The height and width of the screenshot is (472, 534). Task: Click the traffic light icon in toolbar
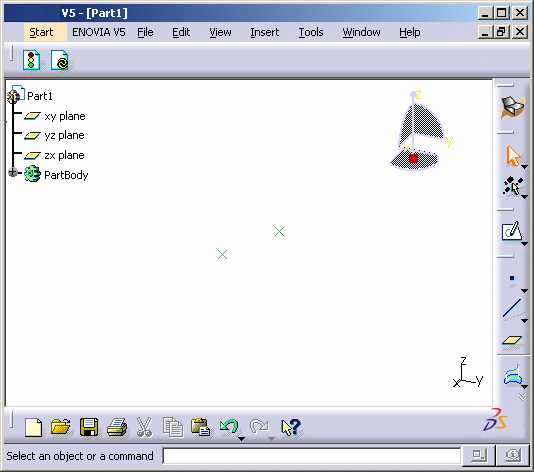[31, 60]
